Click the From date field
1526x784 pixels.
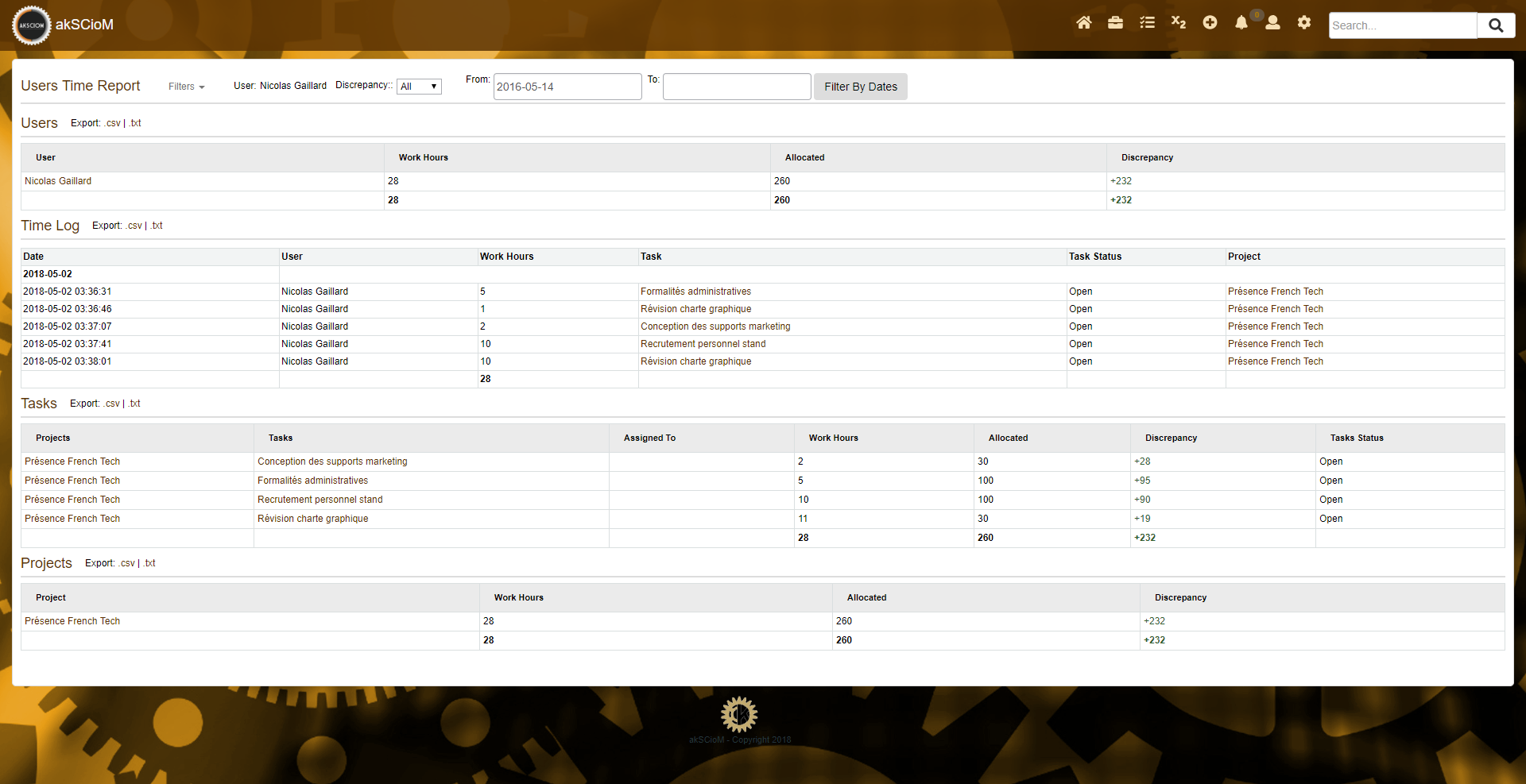(x=567, y=87)
